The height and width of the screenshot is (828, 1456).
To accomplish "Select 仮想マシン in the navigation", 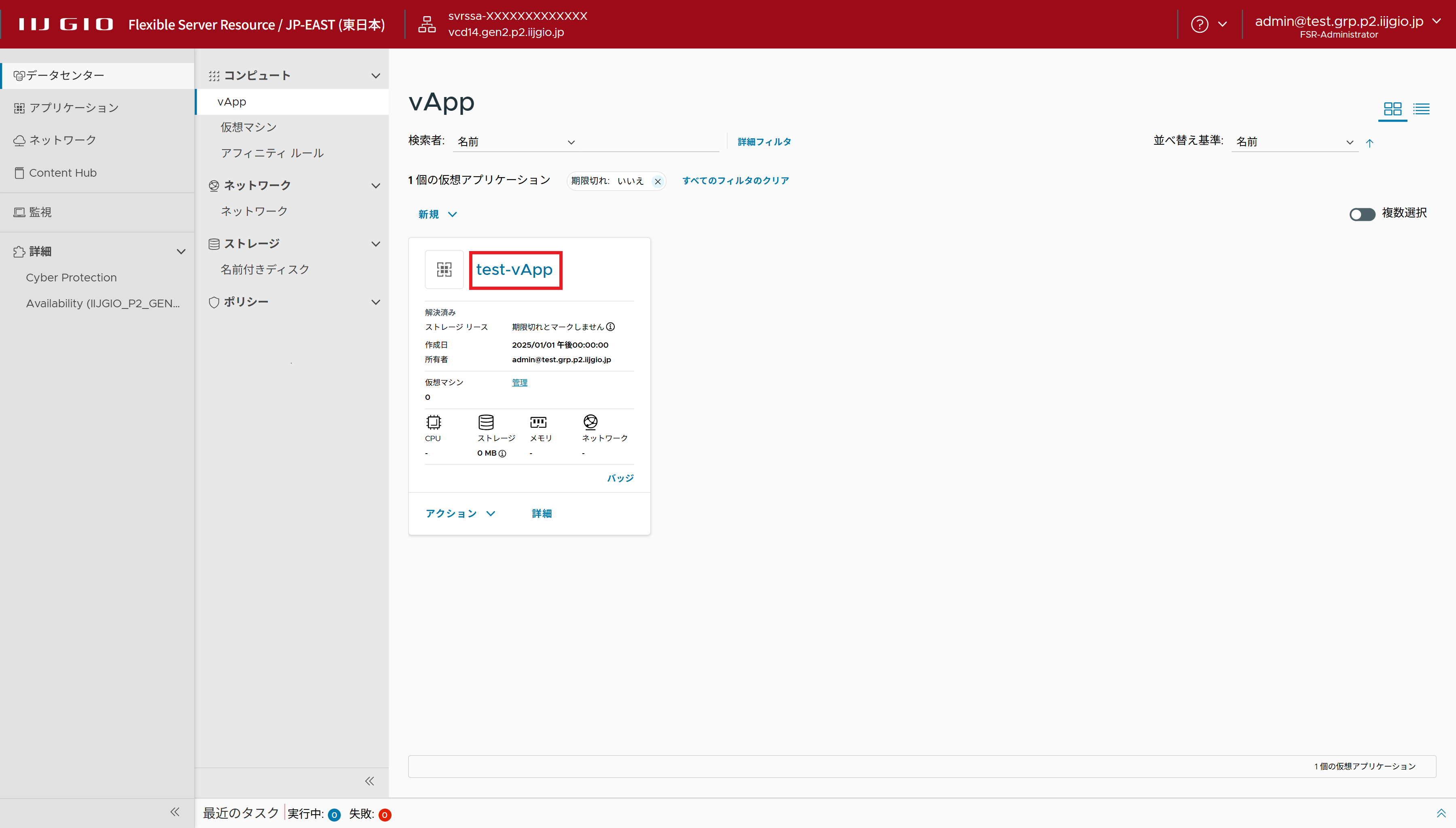I will [x=249, y=127].
